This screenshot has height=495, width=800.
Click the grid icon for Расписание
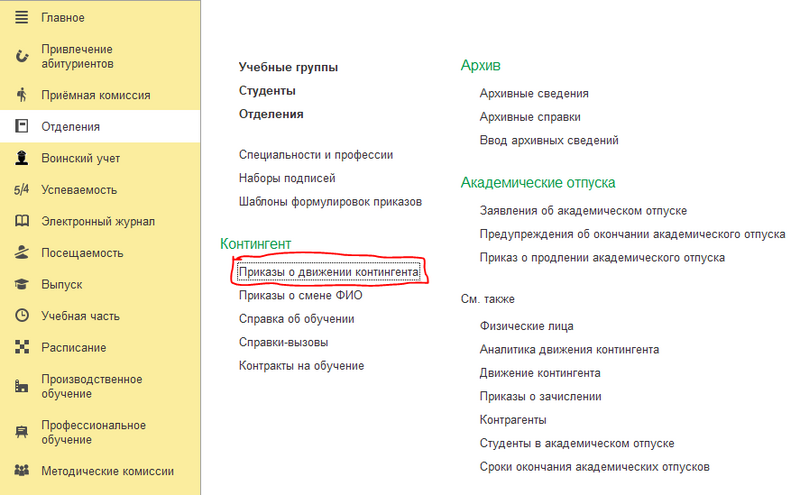tap(21, 347)
